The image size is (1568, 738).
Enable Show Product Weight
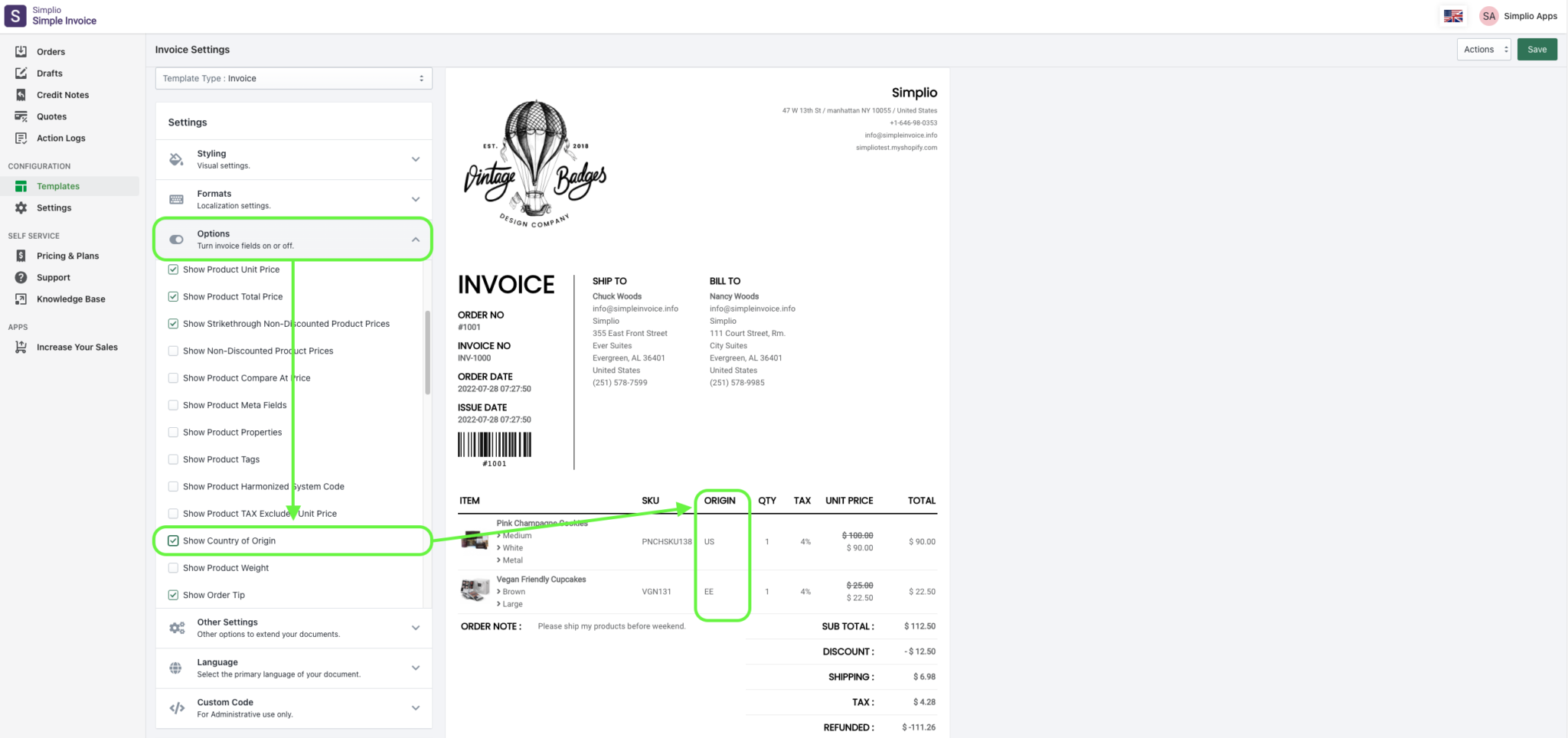(x=173, y=567)
